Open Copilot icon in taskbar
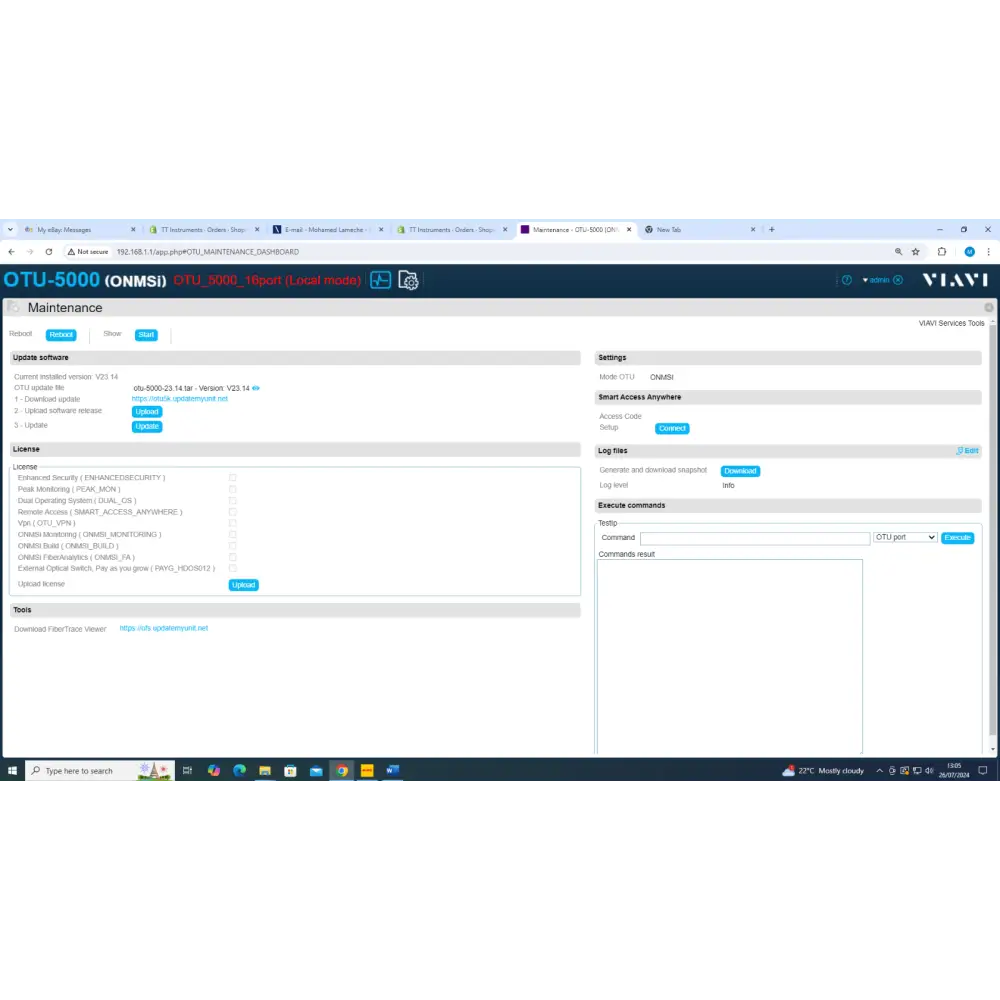The width and height of the screenshot is (1000, 1000). click(214, 770)
